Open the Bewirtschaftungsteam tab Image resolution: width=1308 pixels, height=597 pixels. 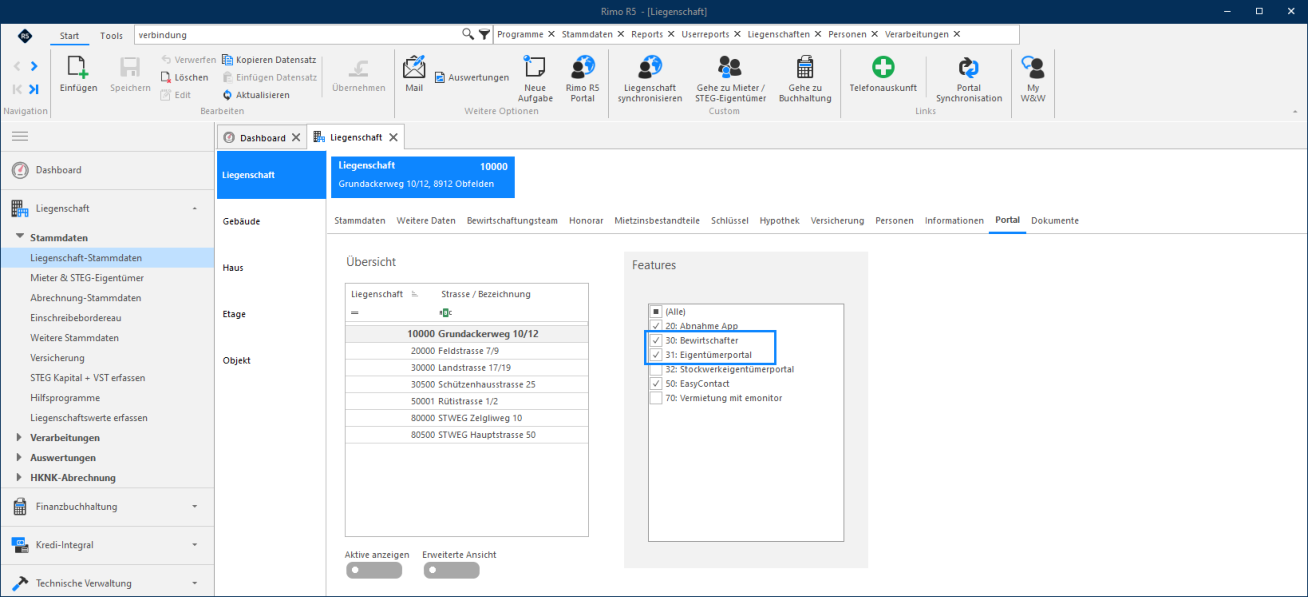512,220
